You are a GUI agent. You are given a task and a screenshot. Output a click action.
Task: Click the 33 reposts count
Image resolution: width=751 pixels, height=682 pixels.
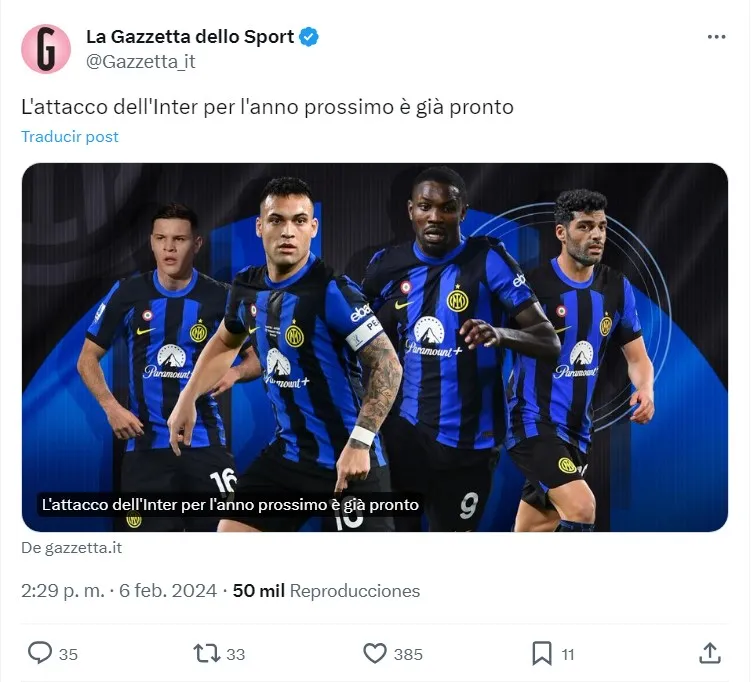pyautogui.click(x=235, y=654)
